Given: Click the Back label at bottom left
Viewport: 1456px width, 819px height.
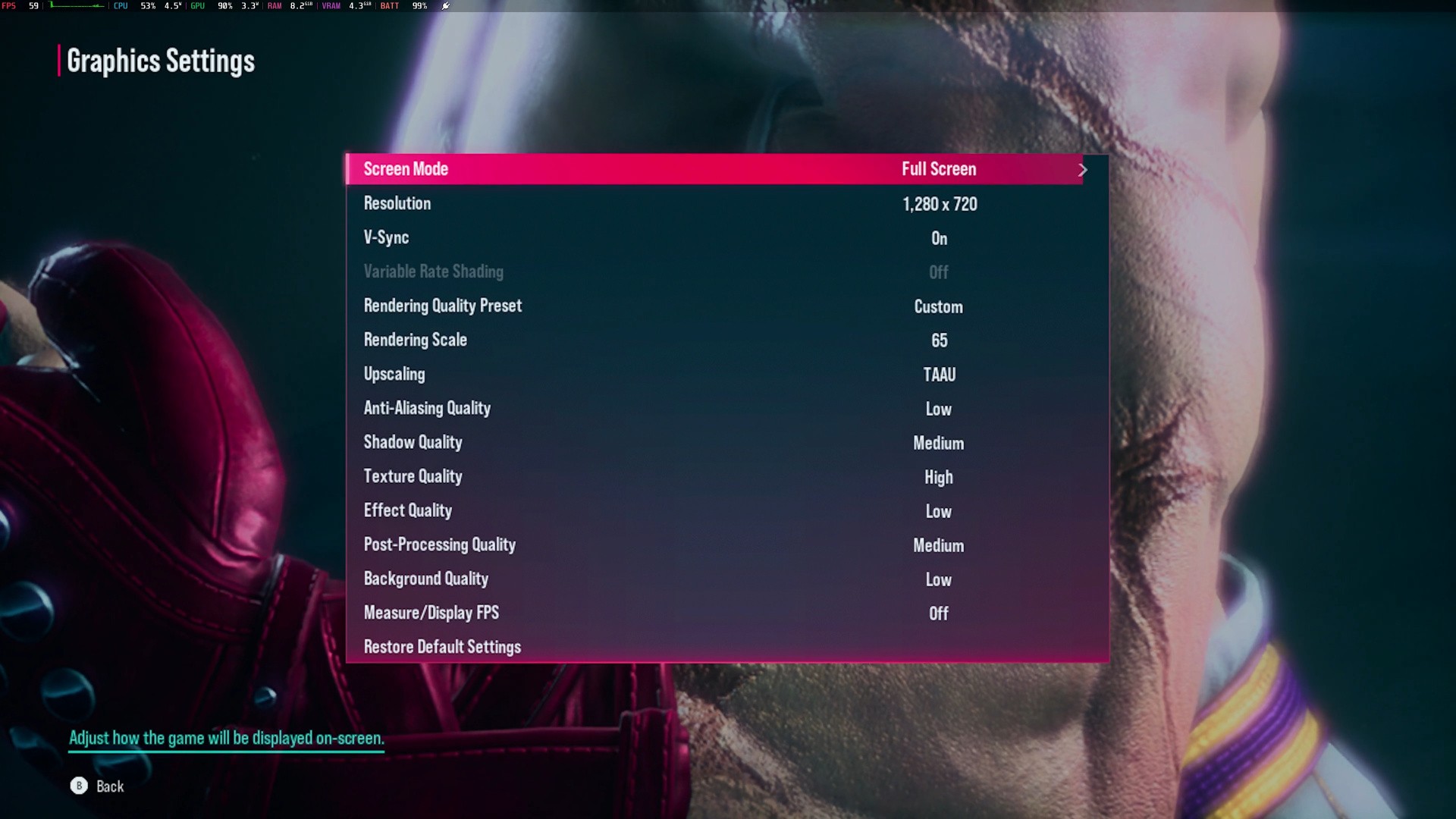Looking at the screenshot, I should (x=110, y=786).
